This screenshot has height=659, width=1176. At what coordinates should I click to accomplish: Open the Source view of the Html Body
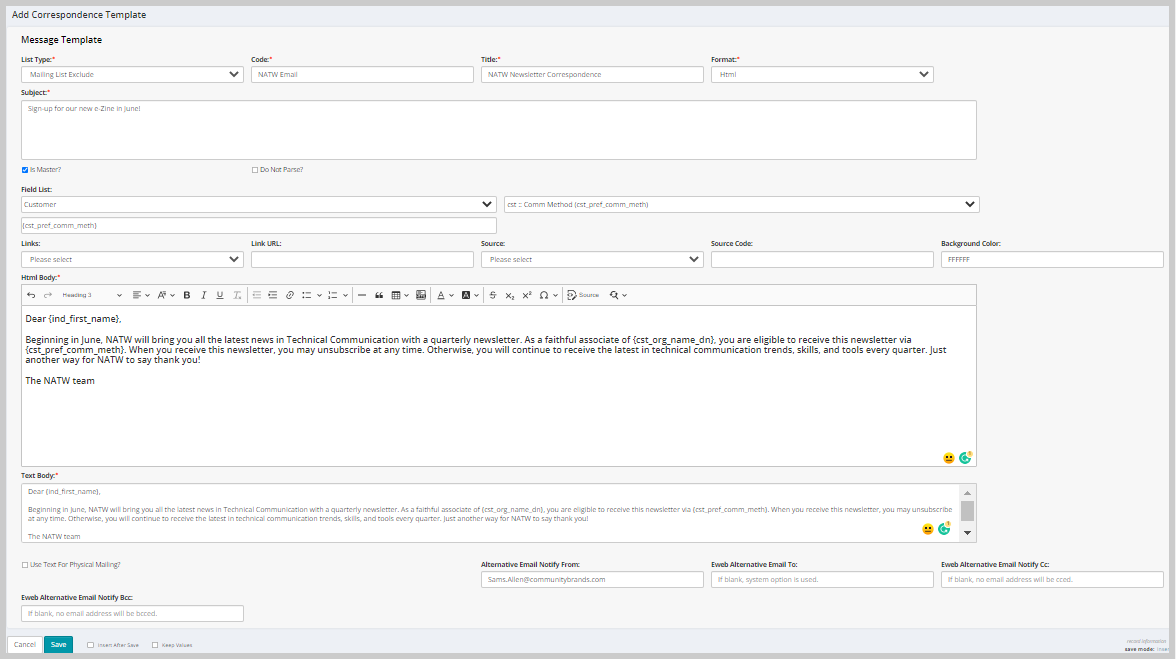[x=583, y=295]
